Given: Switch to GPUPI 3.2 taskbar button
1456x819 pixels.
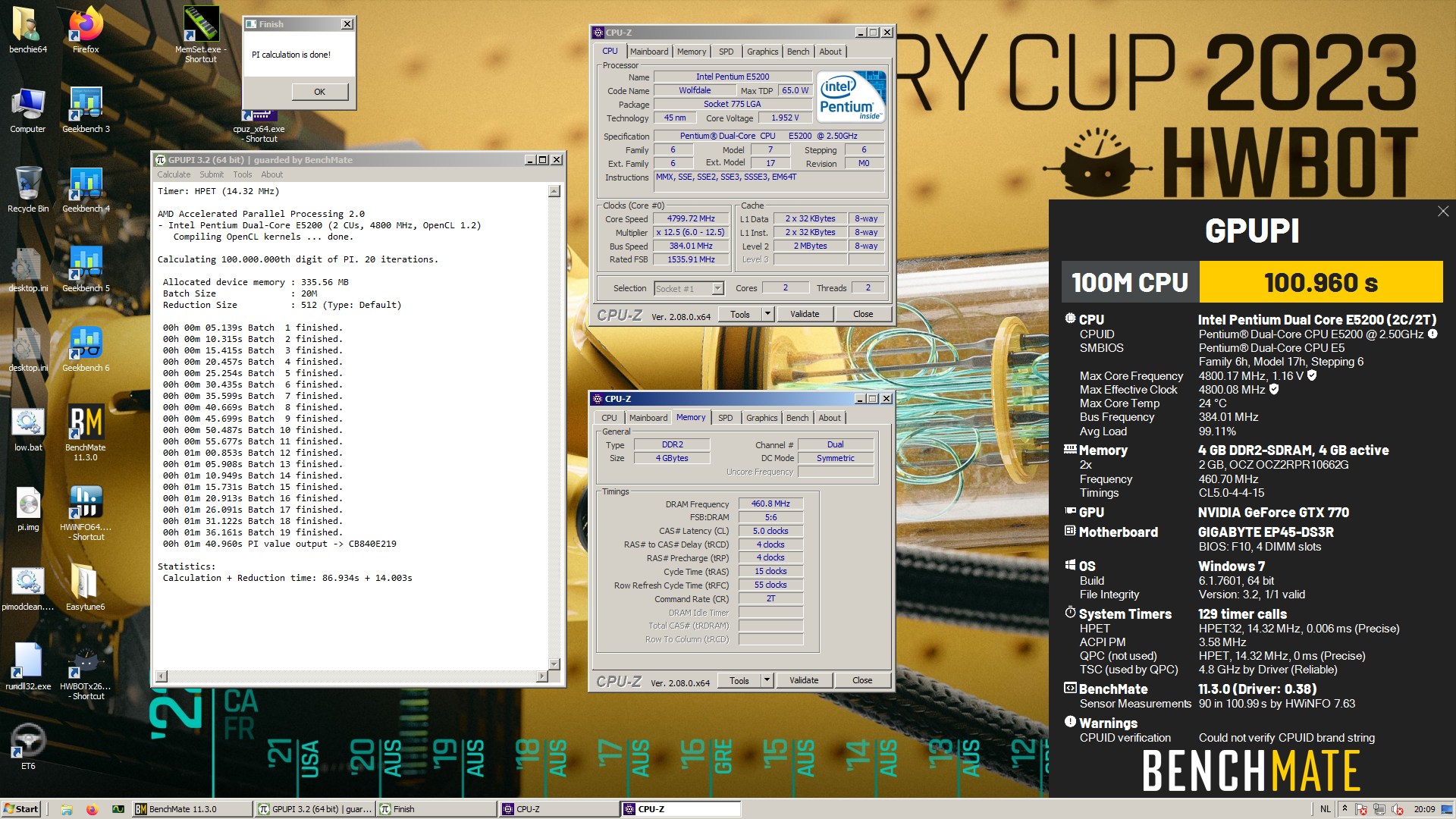Looking at the screenshot, I should tap(315, 809).
